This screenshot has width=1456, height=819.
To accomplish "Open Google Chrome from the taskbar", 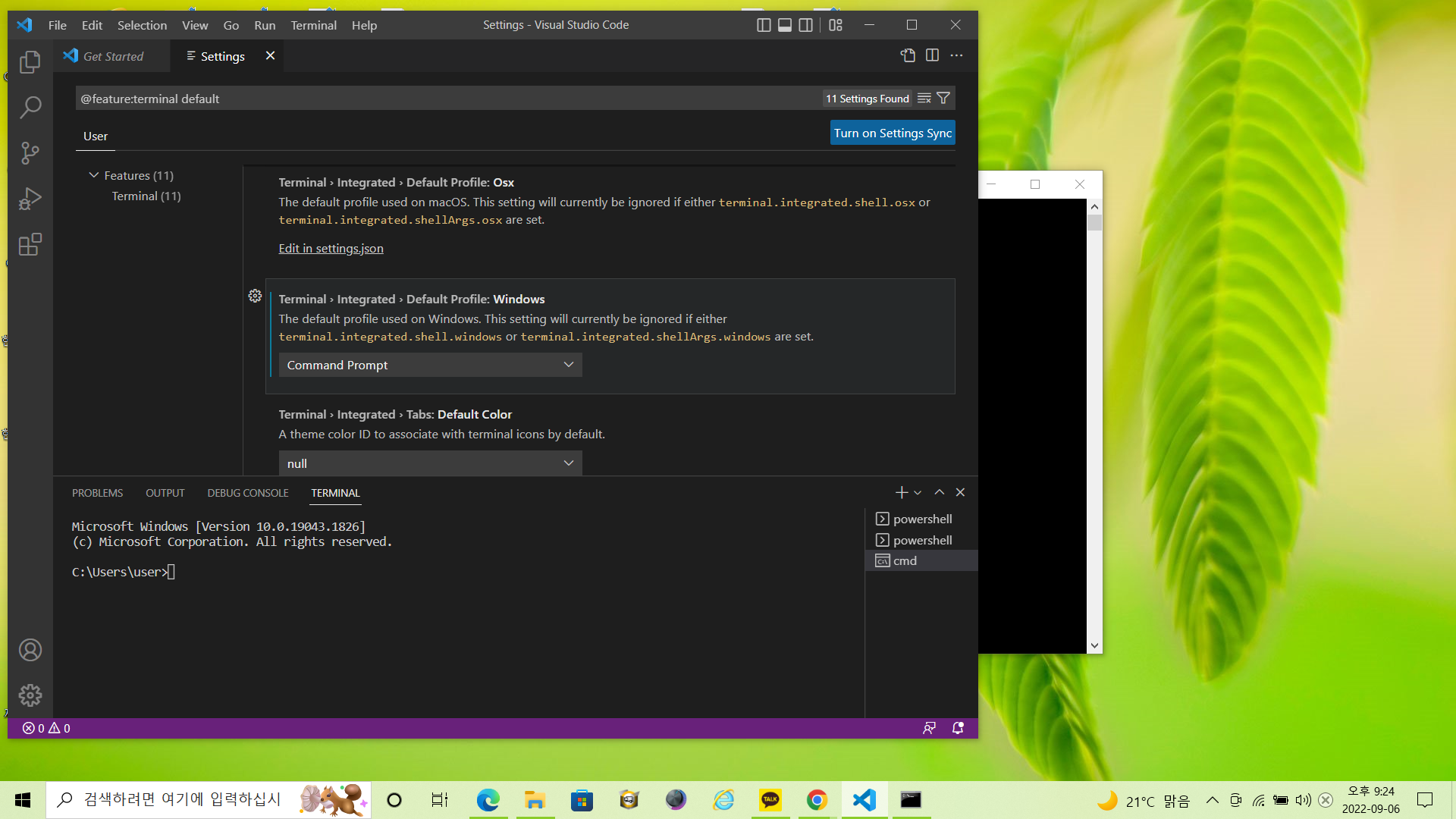I will coord(817,800).
